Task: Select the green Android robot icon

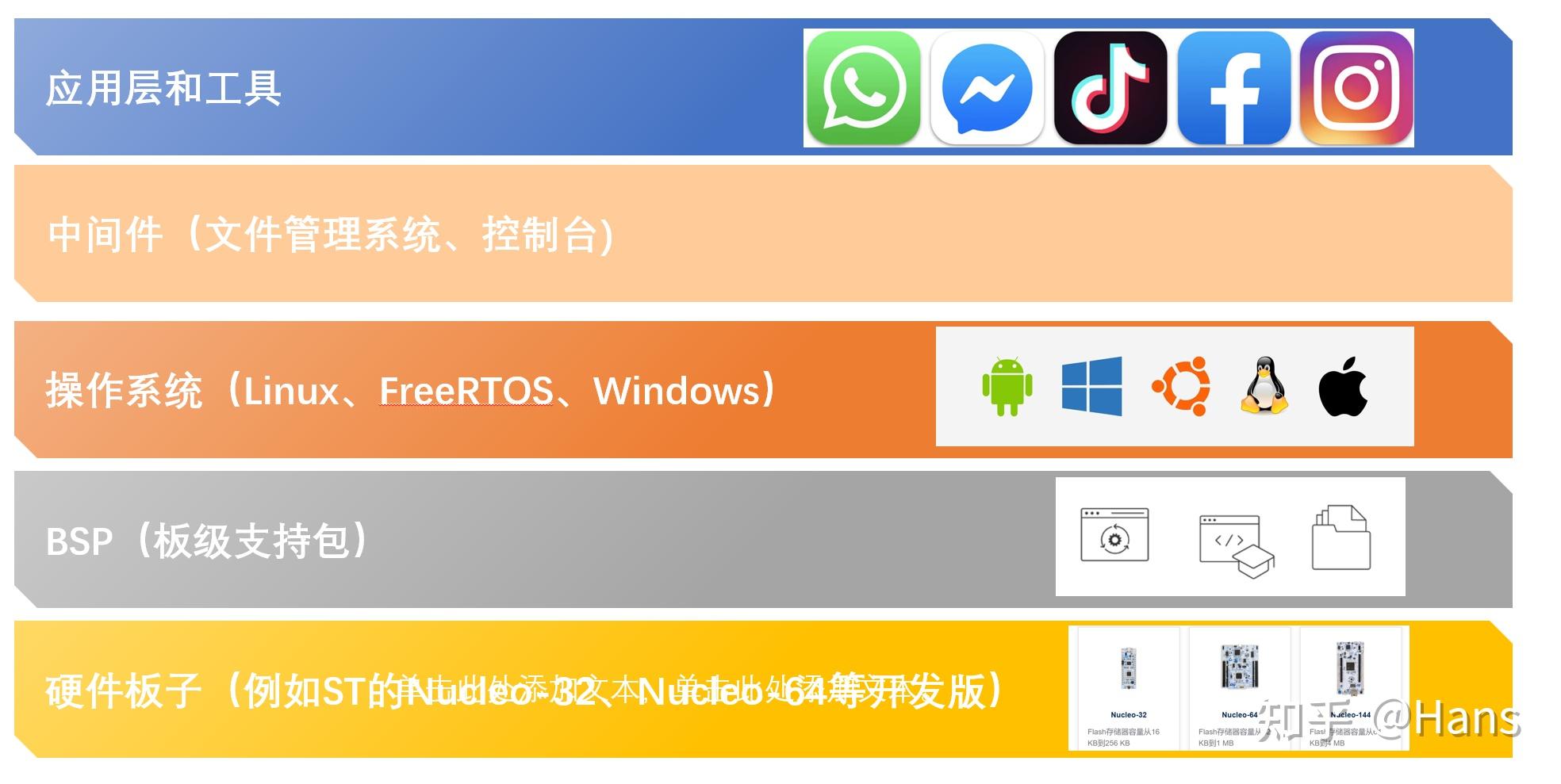Action: pos(1007,386)
